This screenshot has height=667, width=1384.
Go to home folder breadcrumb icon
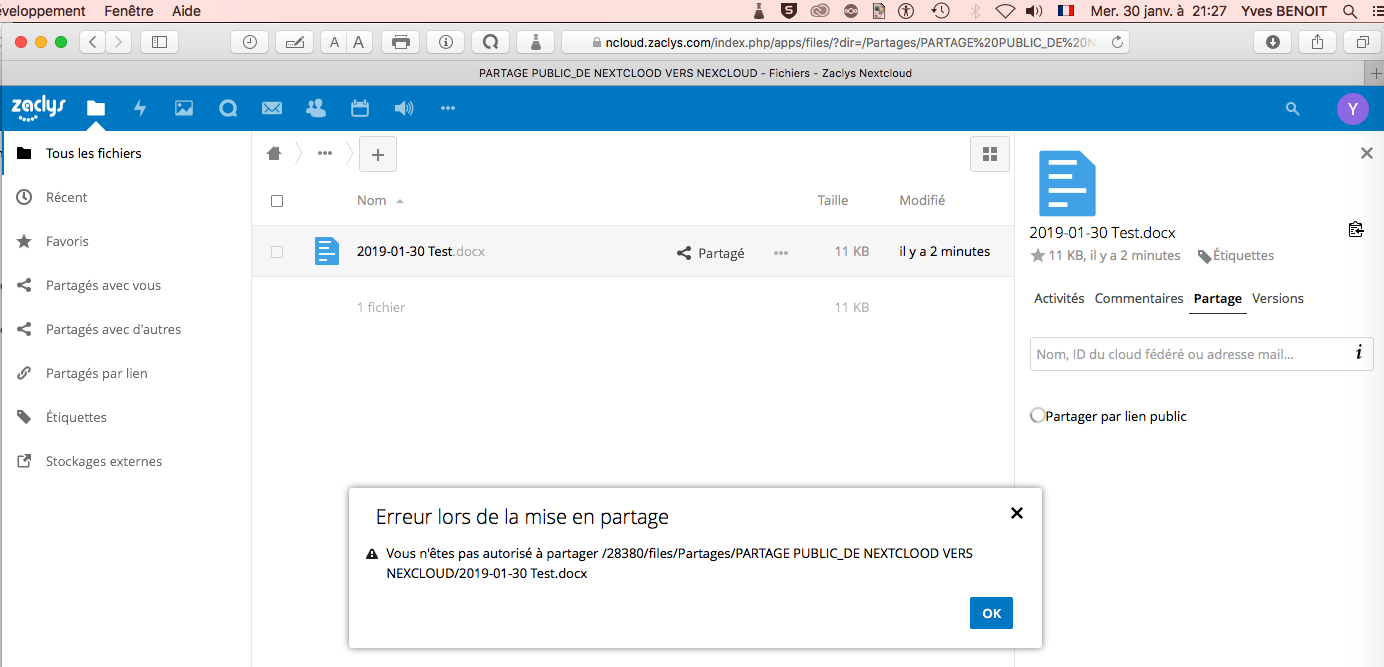274,154
